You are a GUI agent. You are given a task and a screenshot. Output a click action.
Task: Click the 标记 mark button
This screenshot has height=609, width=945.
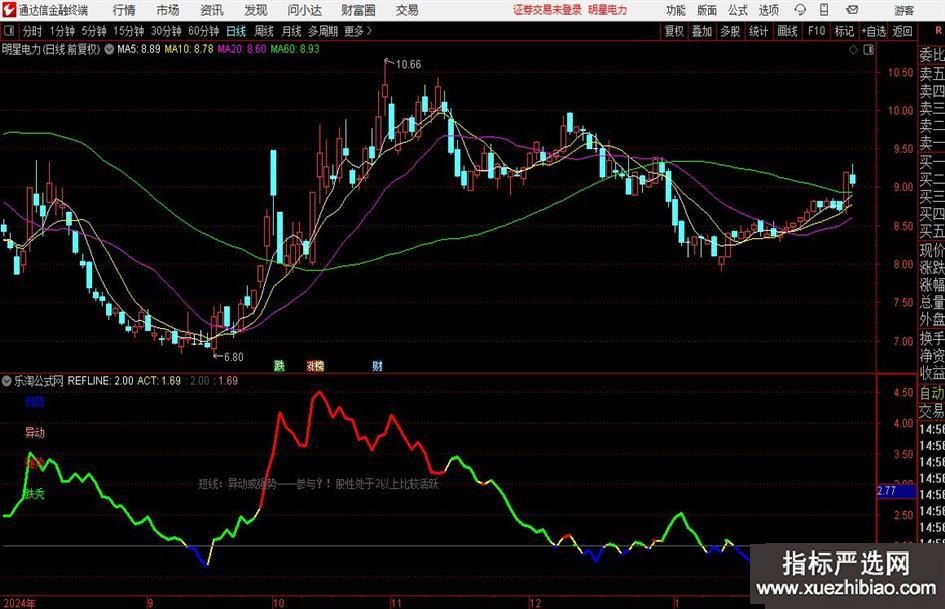coord(844,31)
